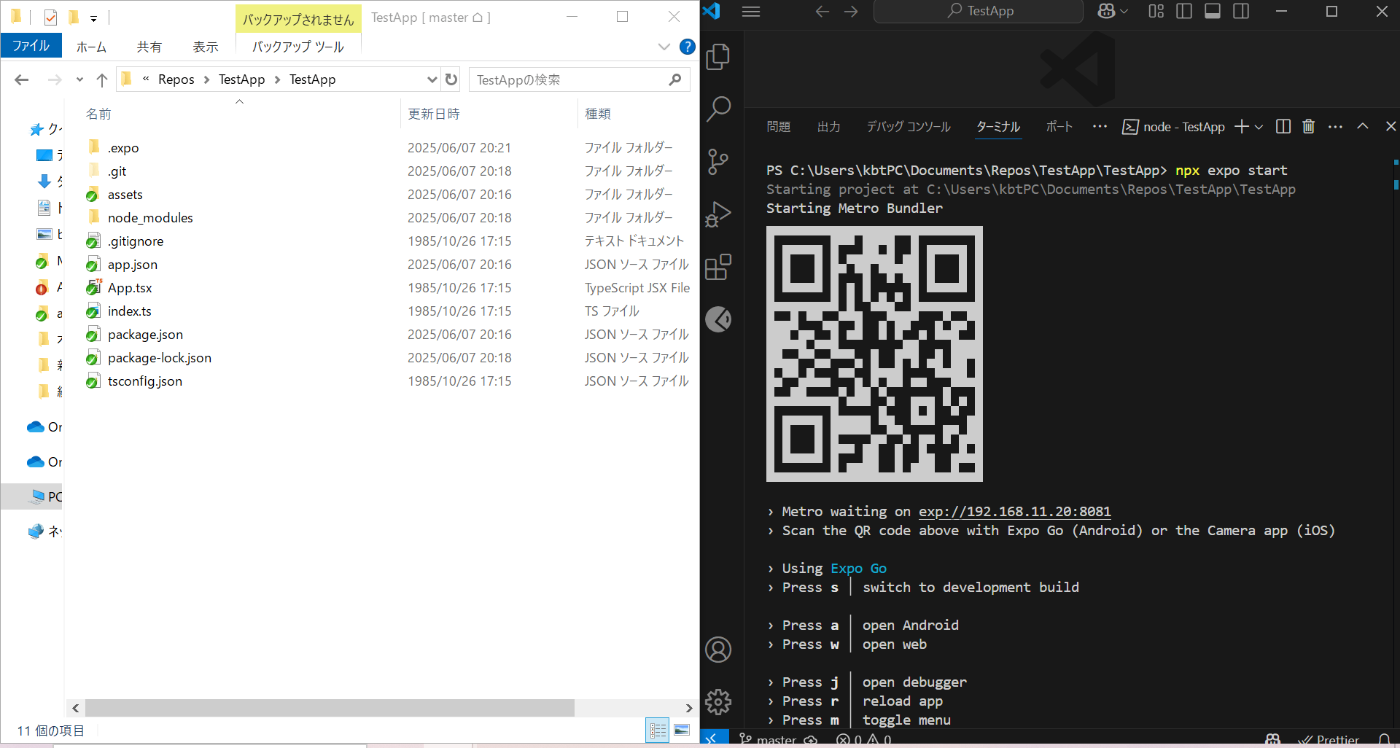Close the VS Code terminal panel
The width and height of the screenshot is (1400, 748).
coord(1390,126)
